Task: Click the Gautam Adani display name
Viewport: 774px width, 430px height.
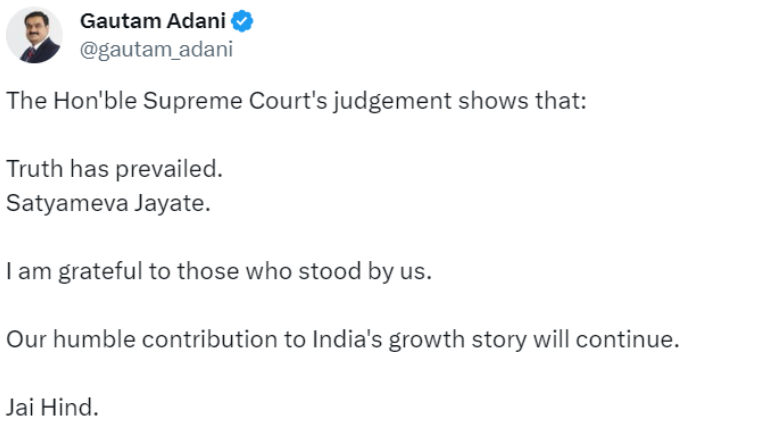Action: 153,21
